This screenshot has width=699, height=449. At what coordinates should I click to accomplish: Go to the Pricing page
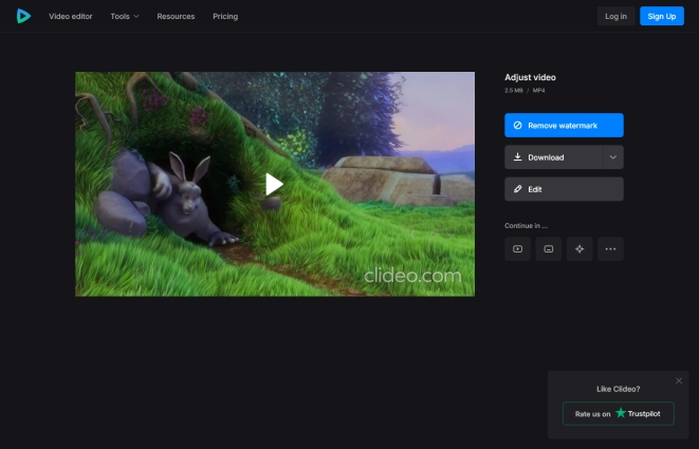pyautogui.click(x=225, y=16)
